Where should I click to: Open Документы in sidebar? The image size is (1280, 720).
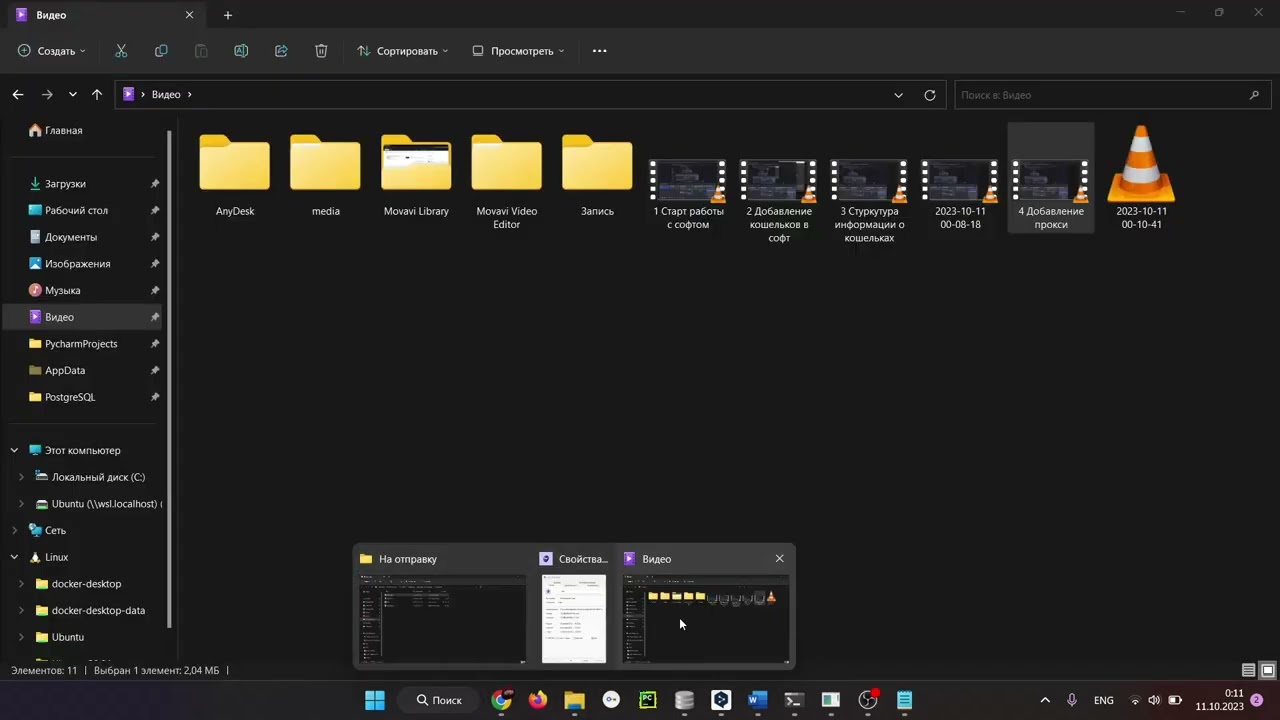click(63, 237)
